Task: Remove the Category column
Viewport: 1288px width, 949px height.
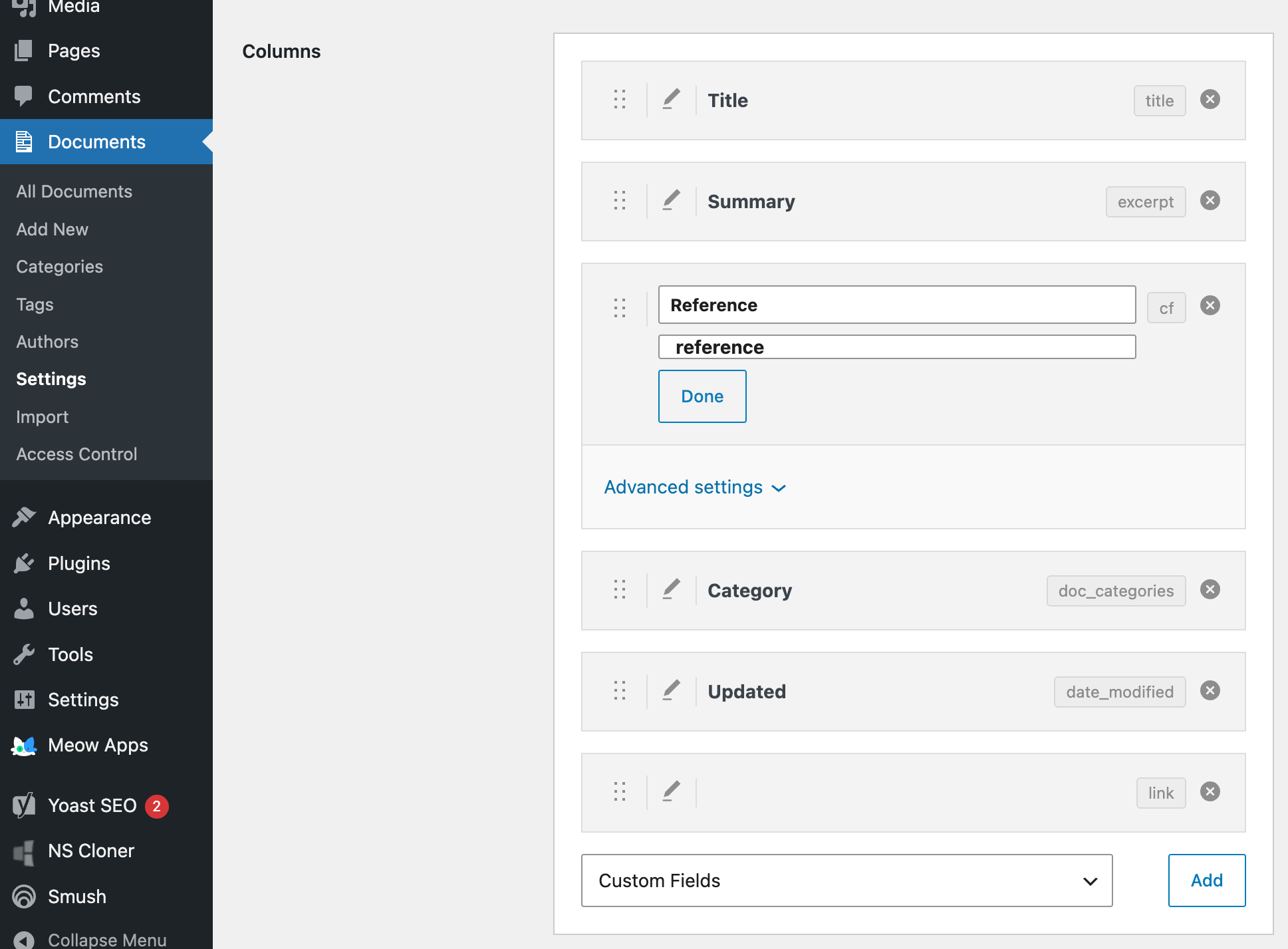Action: pos(1210,589)
